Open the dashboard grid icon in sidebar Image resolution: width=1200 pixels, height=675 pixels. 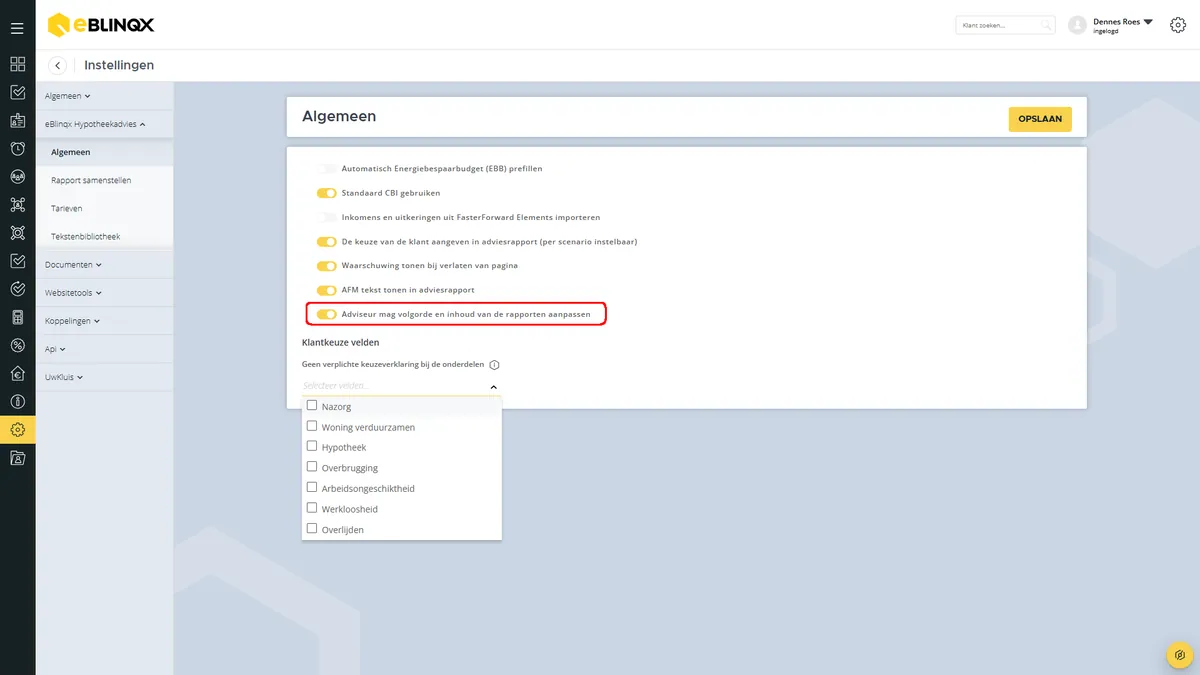coord(17,64)
